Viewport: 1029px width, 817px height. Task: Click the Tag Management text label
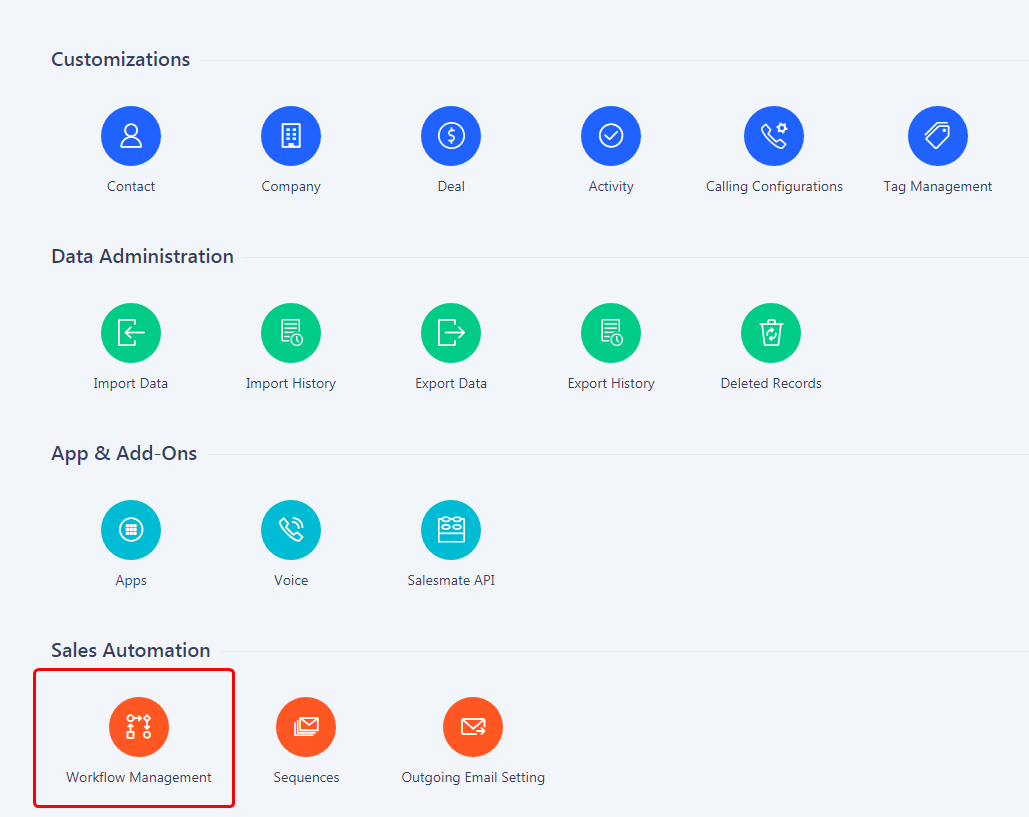pos(938,186)
